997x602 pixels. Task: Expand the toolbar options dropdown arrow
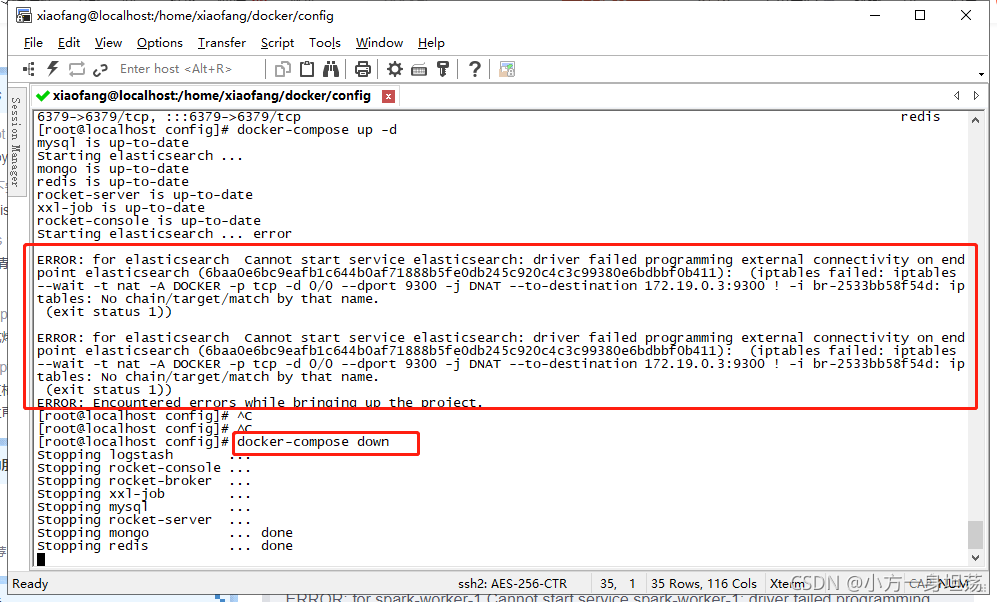coord(982,74)
